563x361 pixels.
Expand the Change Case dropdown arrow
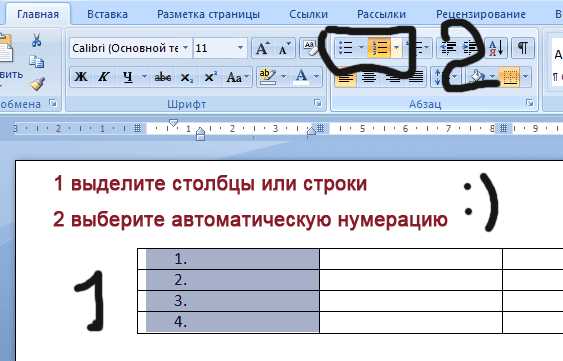(247, 77)
